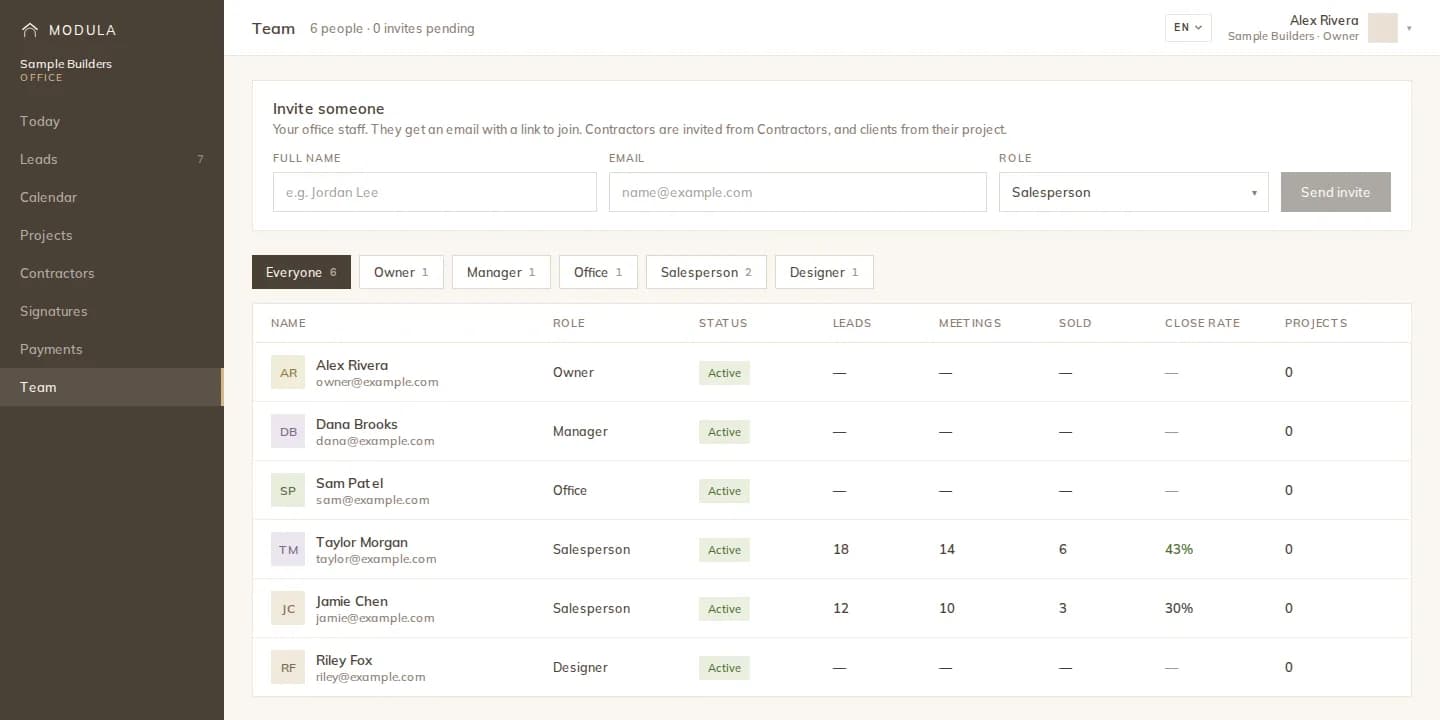Click into the Email input field
Viewport: 1440px width, 720px height.
797,192
